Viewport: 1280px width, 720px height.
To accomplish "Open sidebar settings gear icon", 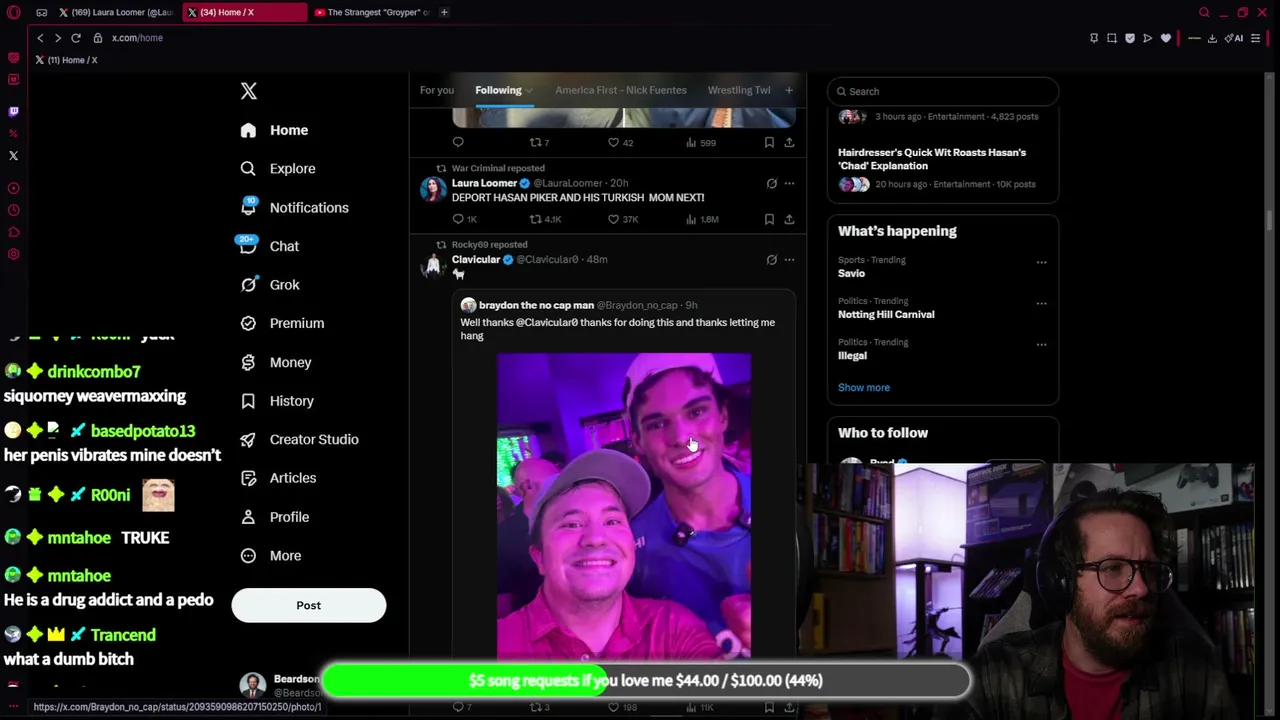I will pos(13,254).
